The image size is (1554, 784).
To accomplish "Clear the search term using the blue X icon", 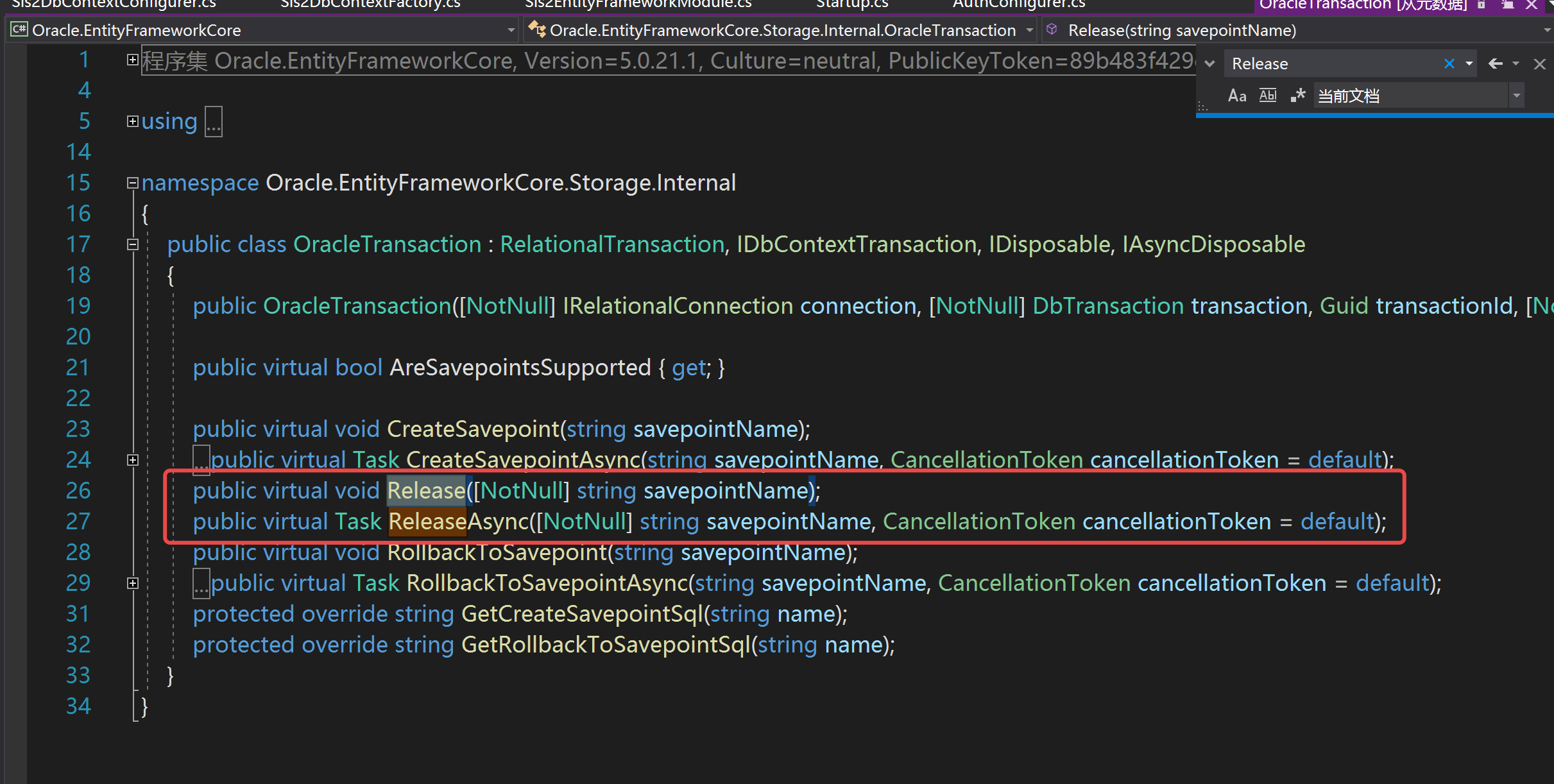I will pos(1449,64).
